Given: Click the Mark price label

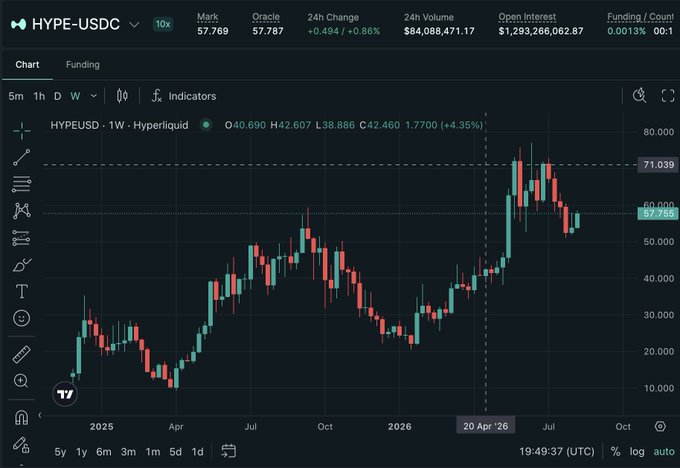Looking at the screenshot, I should (208, 17).
